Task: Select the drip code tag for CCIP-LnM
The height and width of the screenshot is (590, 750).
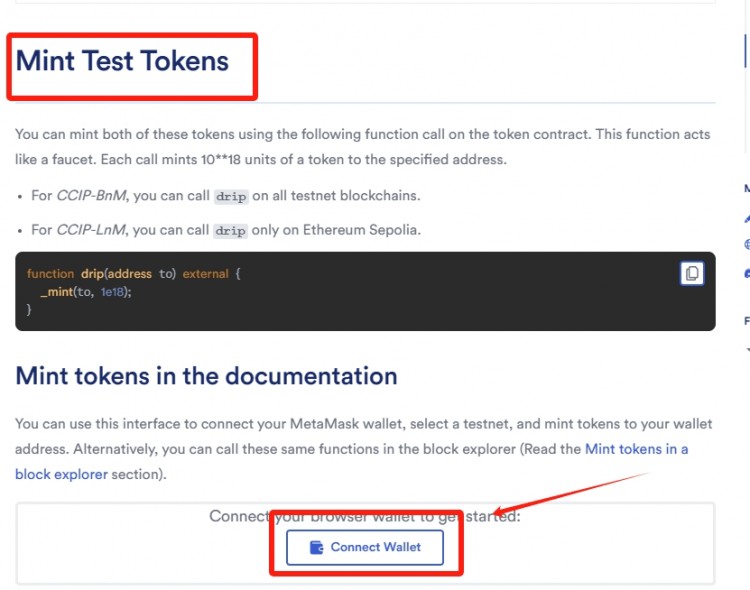Action: pyautogui.click(x=231, y=231)
